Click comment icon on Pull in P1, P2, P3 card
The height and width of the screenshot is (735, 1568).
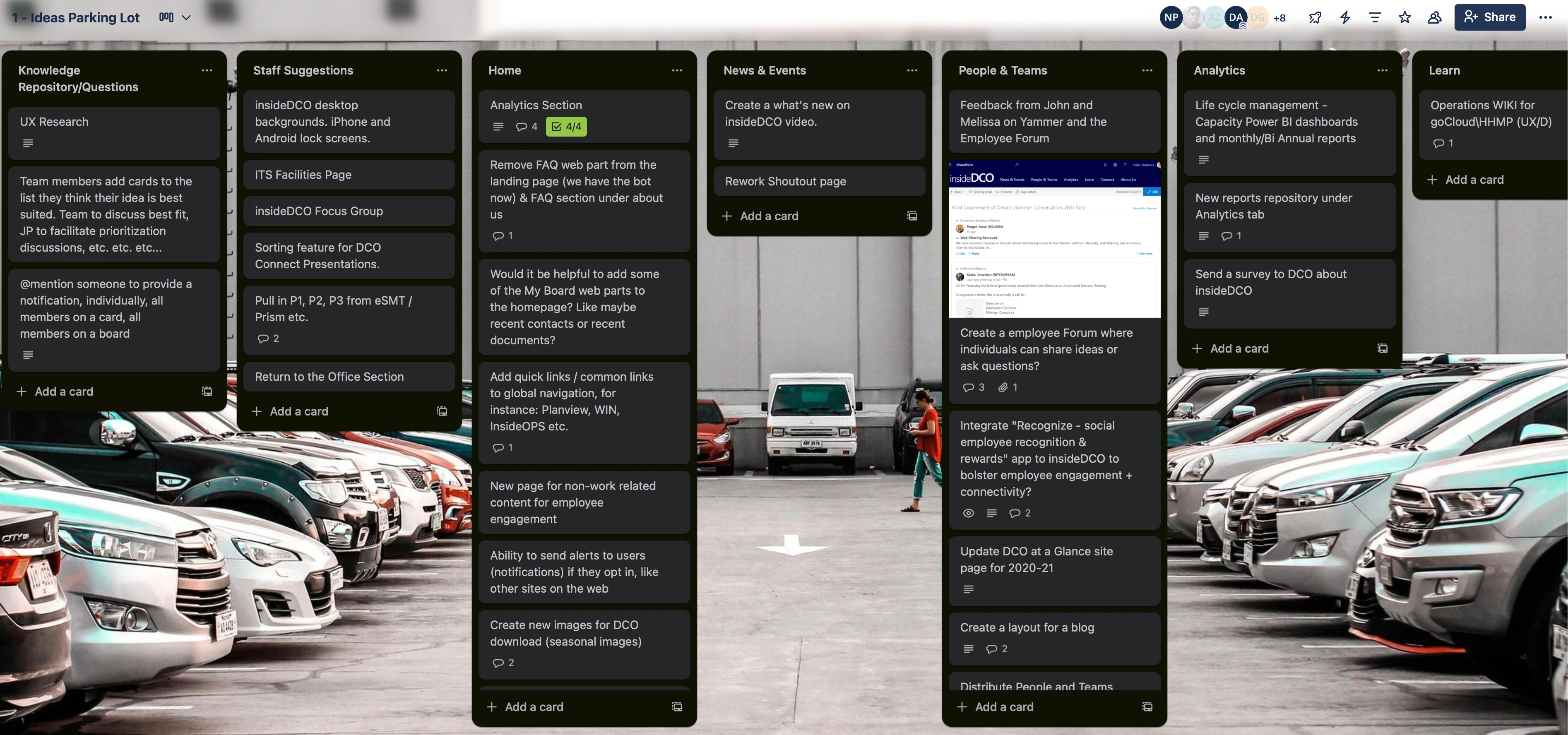click(x=267, y=338)
